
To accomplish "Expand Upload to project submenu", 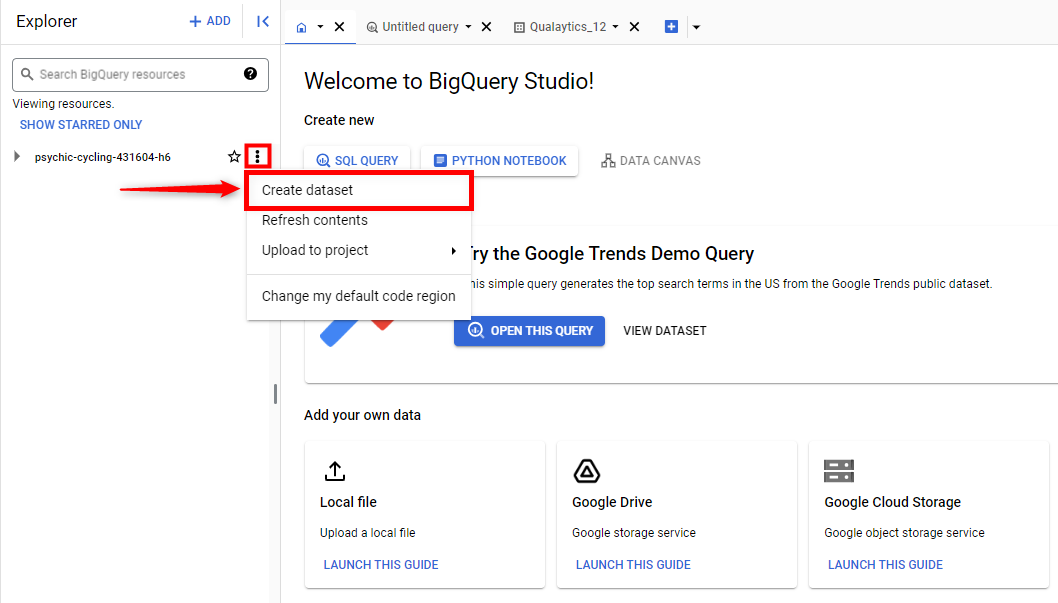I will tap(453, 250).
